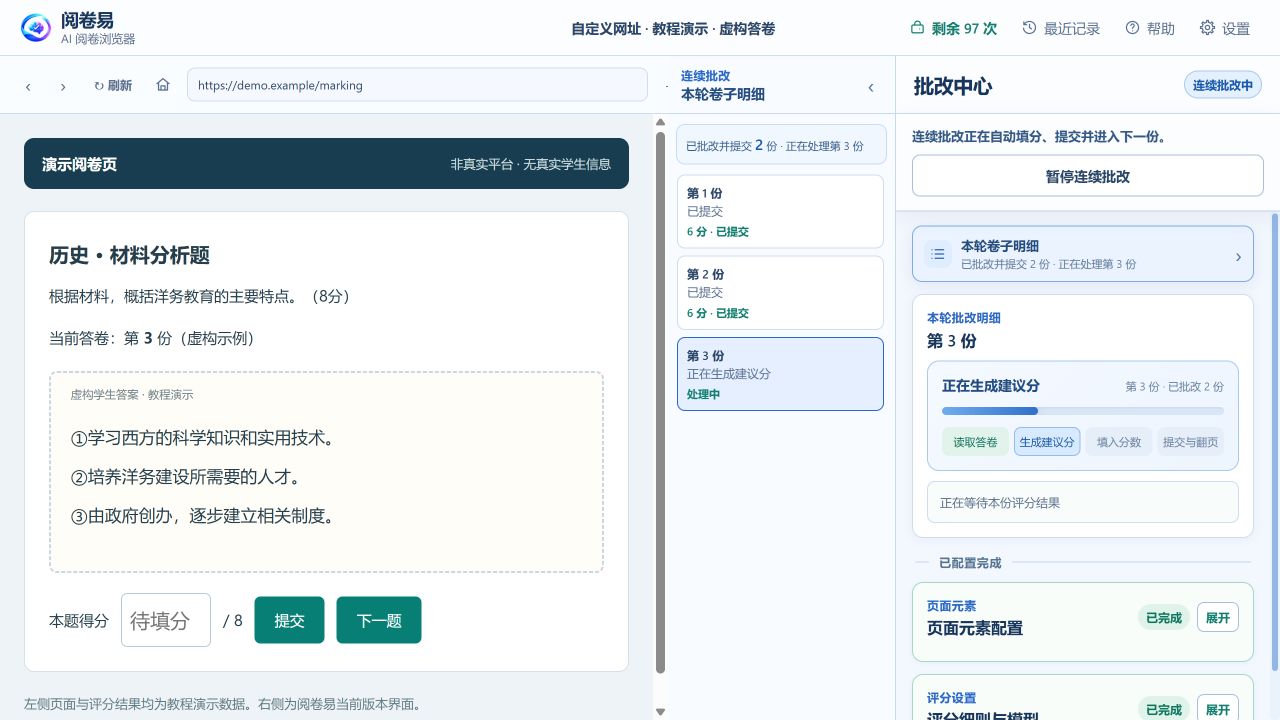
Task: Click the 暂停连续批改 button
Action: pos(1088,176)
